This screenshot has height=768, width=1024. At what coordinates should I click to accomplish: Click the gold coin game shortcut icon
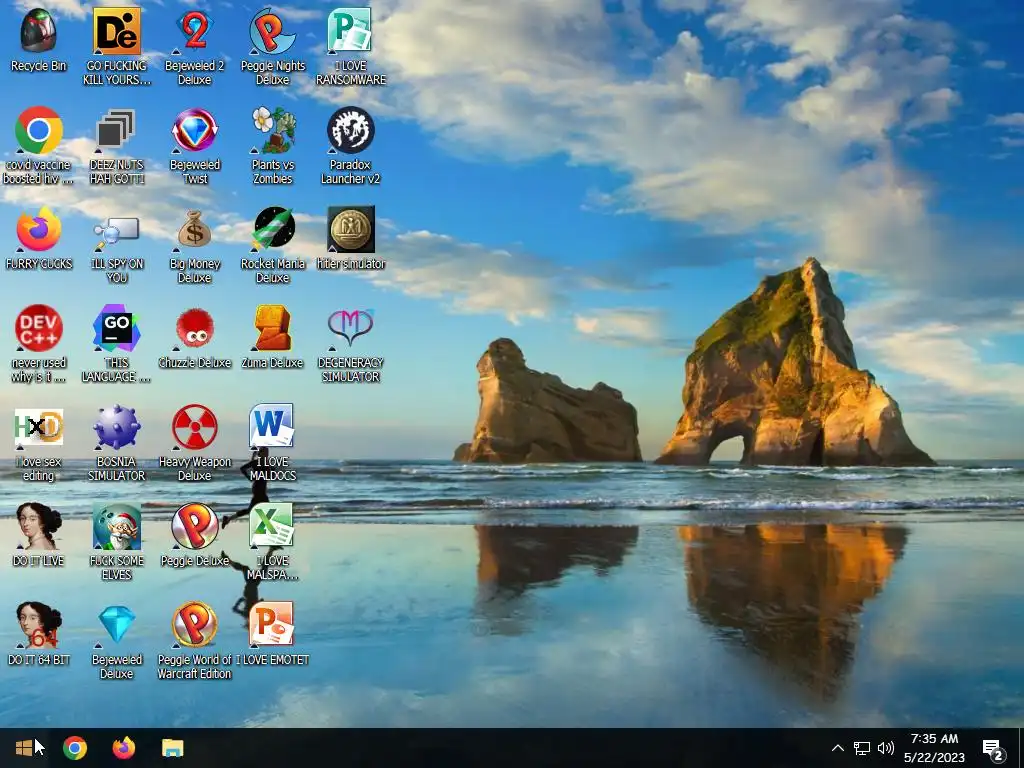351,229
